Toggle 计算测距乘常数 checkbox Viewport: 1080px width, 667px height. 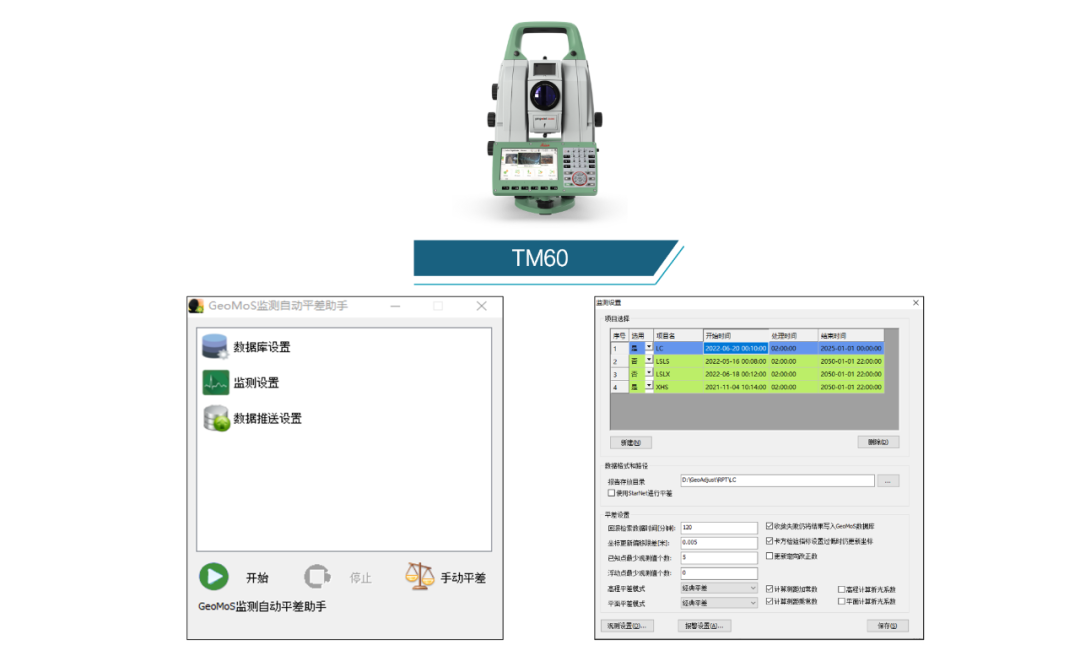[769, 602]
